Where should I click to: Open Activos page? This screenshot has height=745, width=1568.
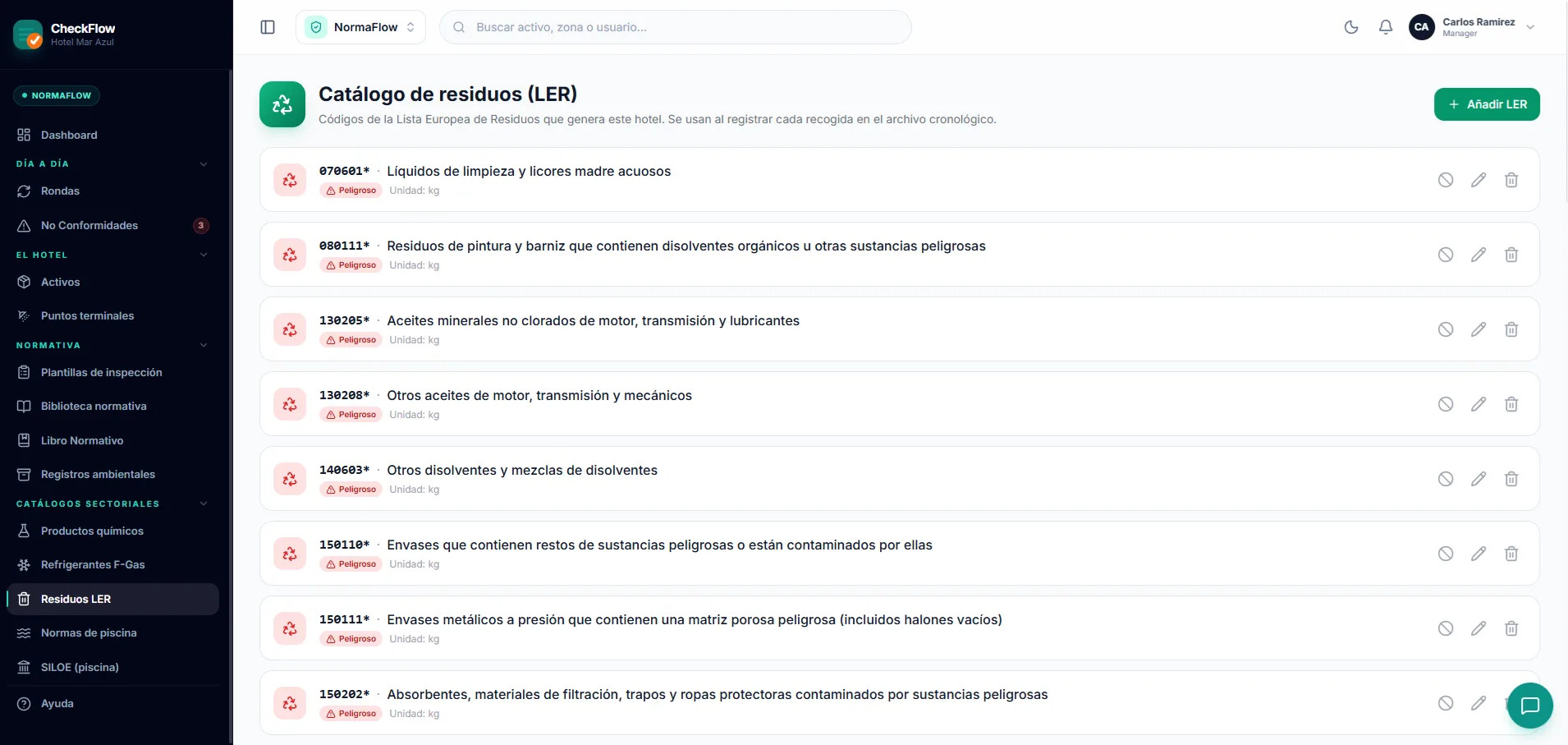pos(112,282)
